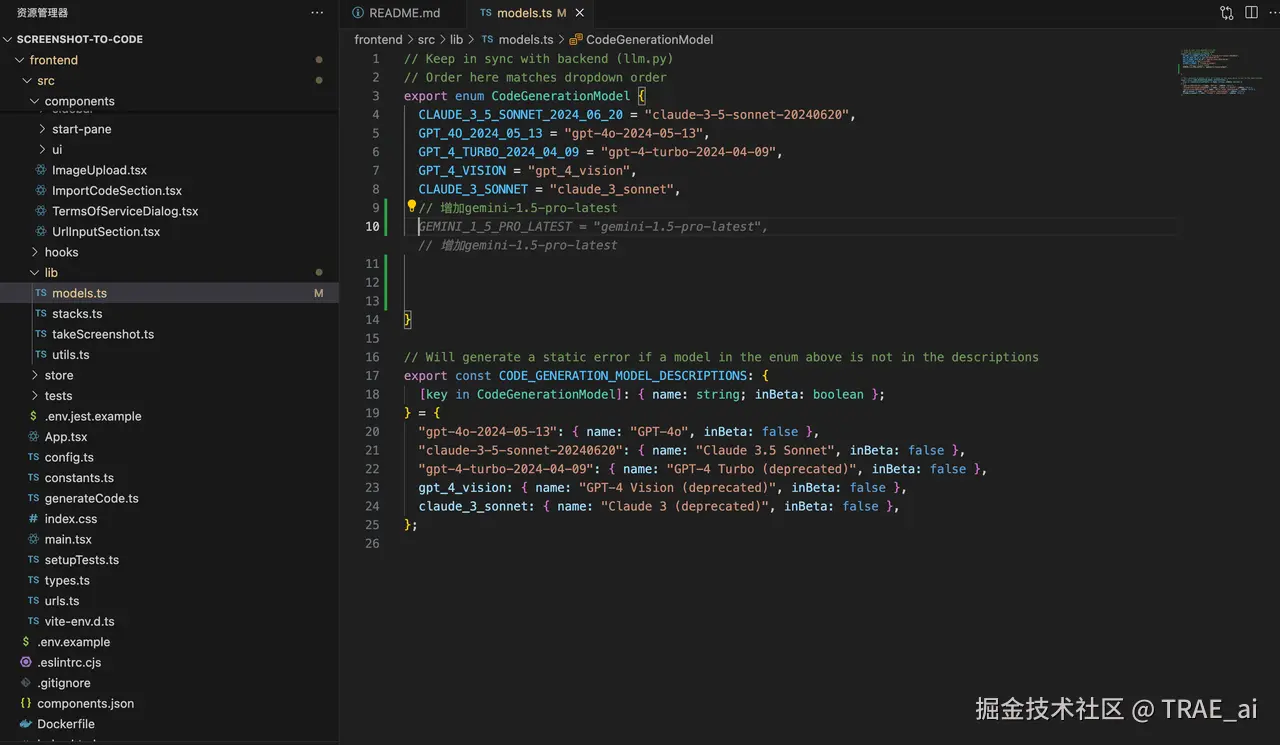Open explorer panel more actions ellipsis
Screen dimensions: 1280x745
(x=317, y=13)
